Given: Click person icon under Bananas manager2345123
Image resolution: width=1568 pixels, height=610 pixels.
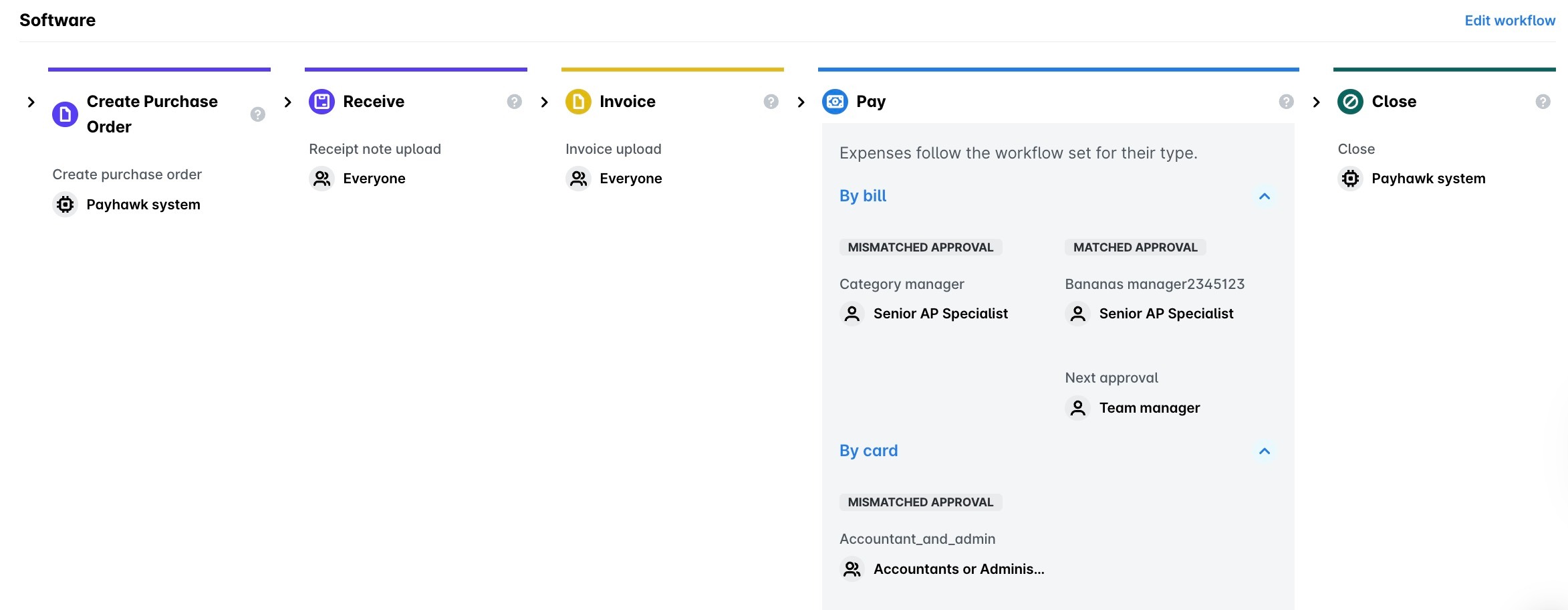Looking at the screenshot, I should pyautogui.click(x=1077, y=314).
